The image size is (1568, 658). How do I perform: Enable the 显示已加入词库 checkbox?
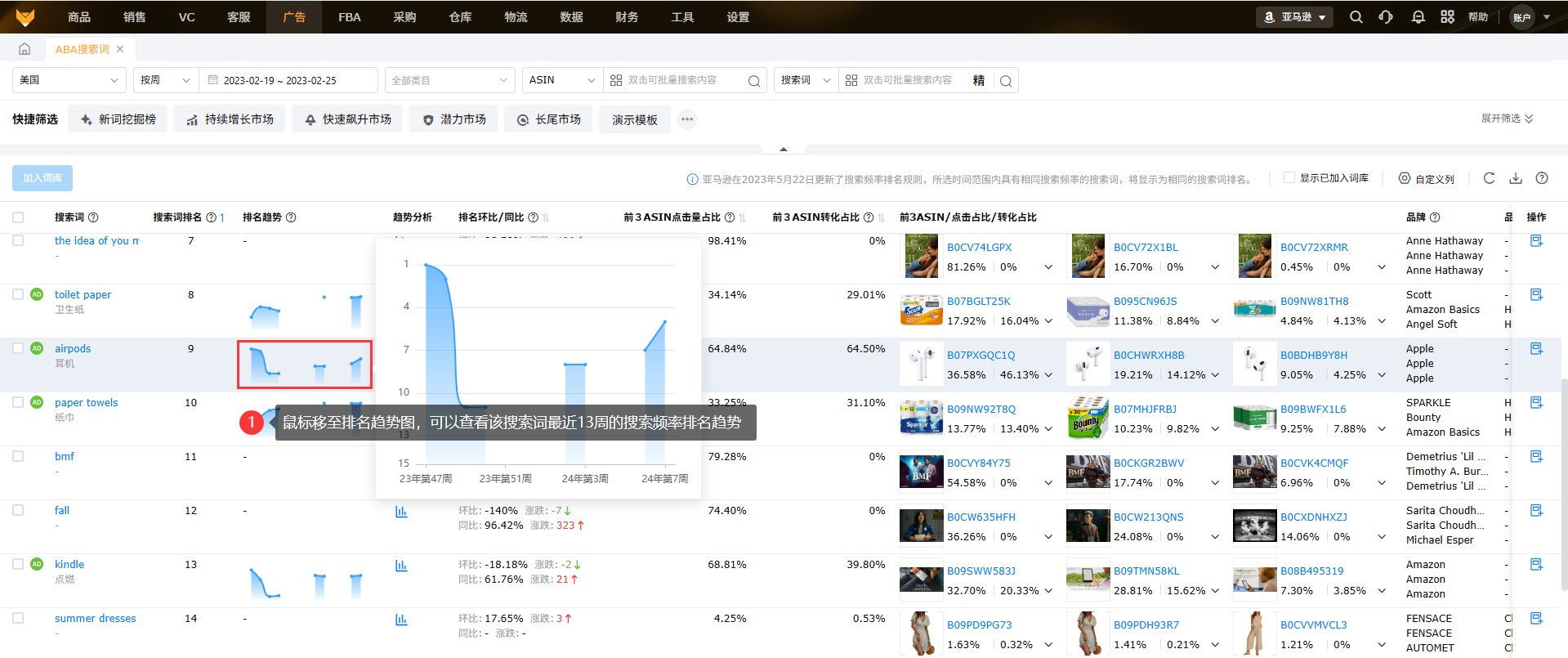(x=1289, y=177)
